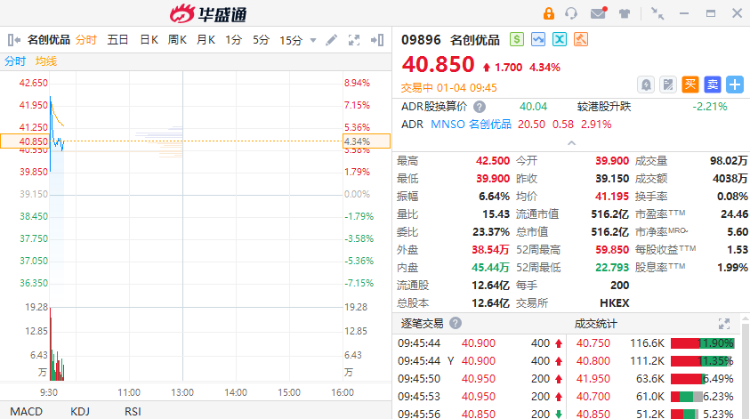Click the help icon next to ADR股换算价

[479, 107]
